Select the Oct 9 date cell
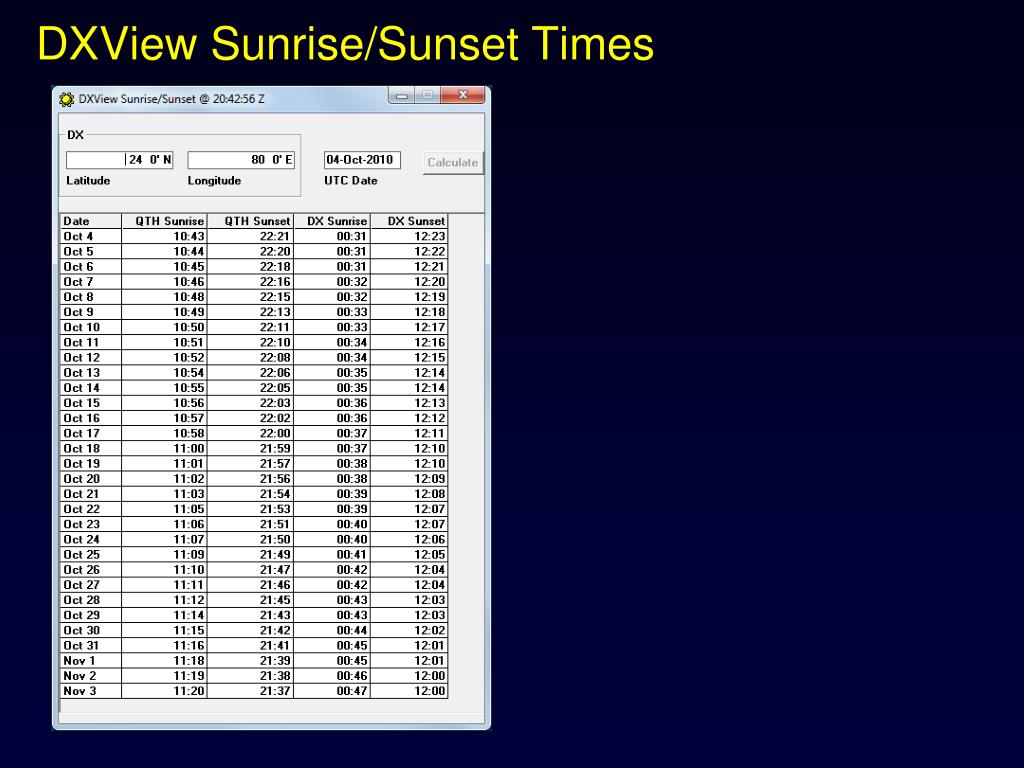1024x768 pixels. [x=91, y=312]
